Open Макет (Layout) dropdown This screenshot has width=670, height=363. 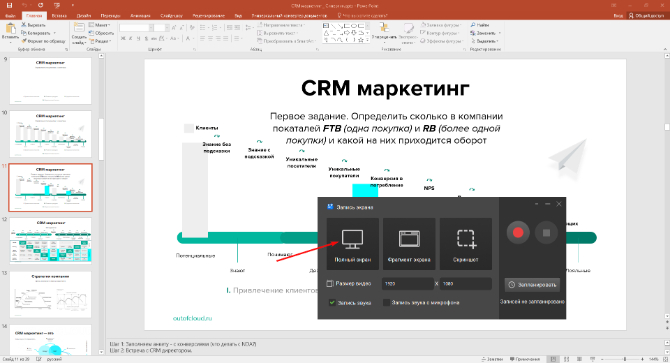(x=100, y=25)
